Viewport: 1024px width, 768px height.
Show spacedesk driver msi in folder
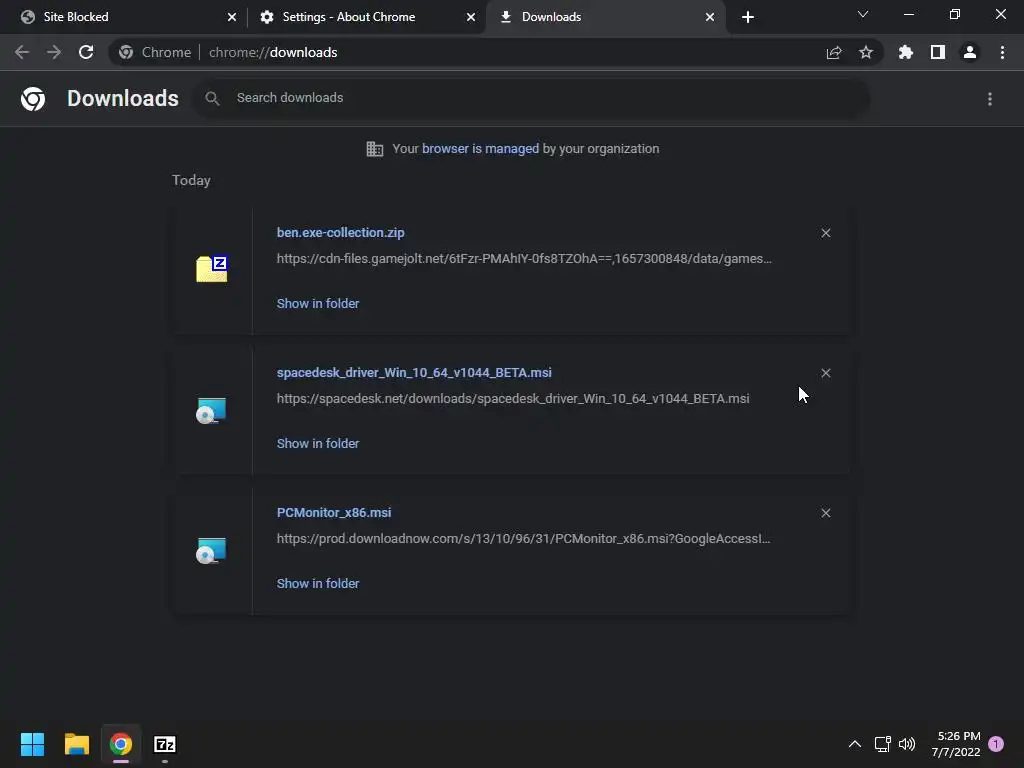coord(318,443)
